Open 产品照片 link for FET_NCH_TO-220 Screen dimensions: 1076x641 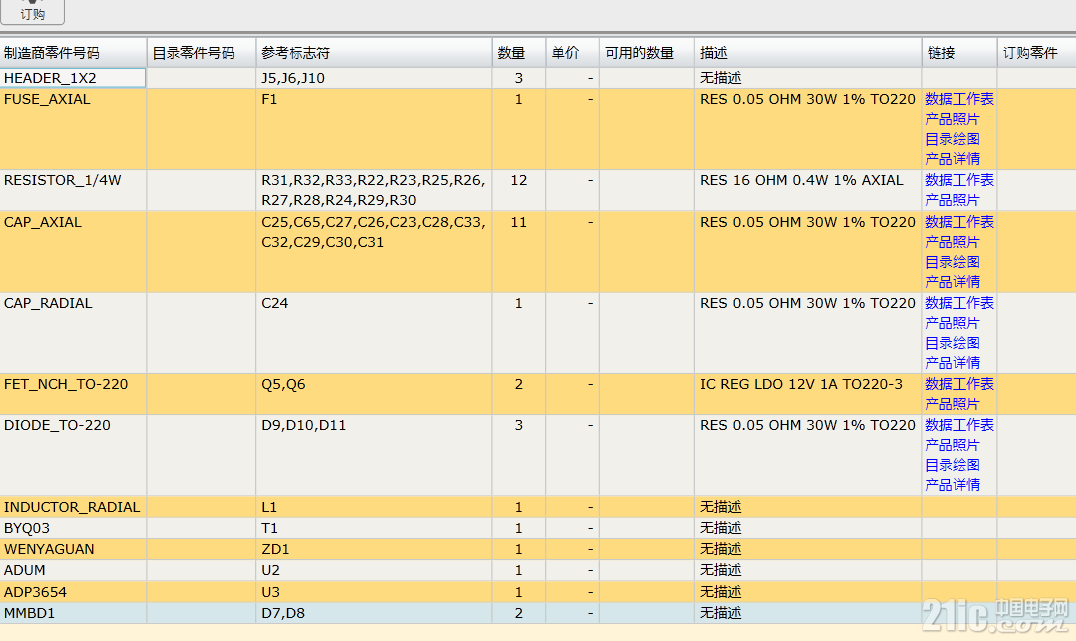952,404
